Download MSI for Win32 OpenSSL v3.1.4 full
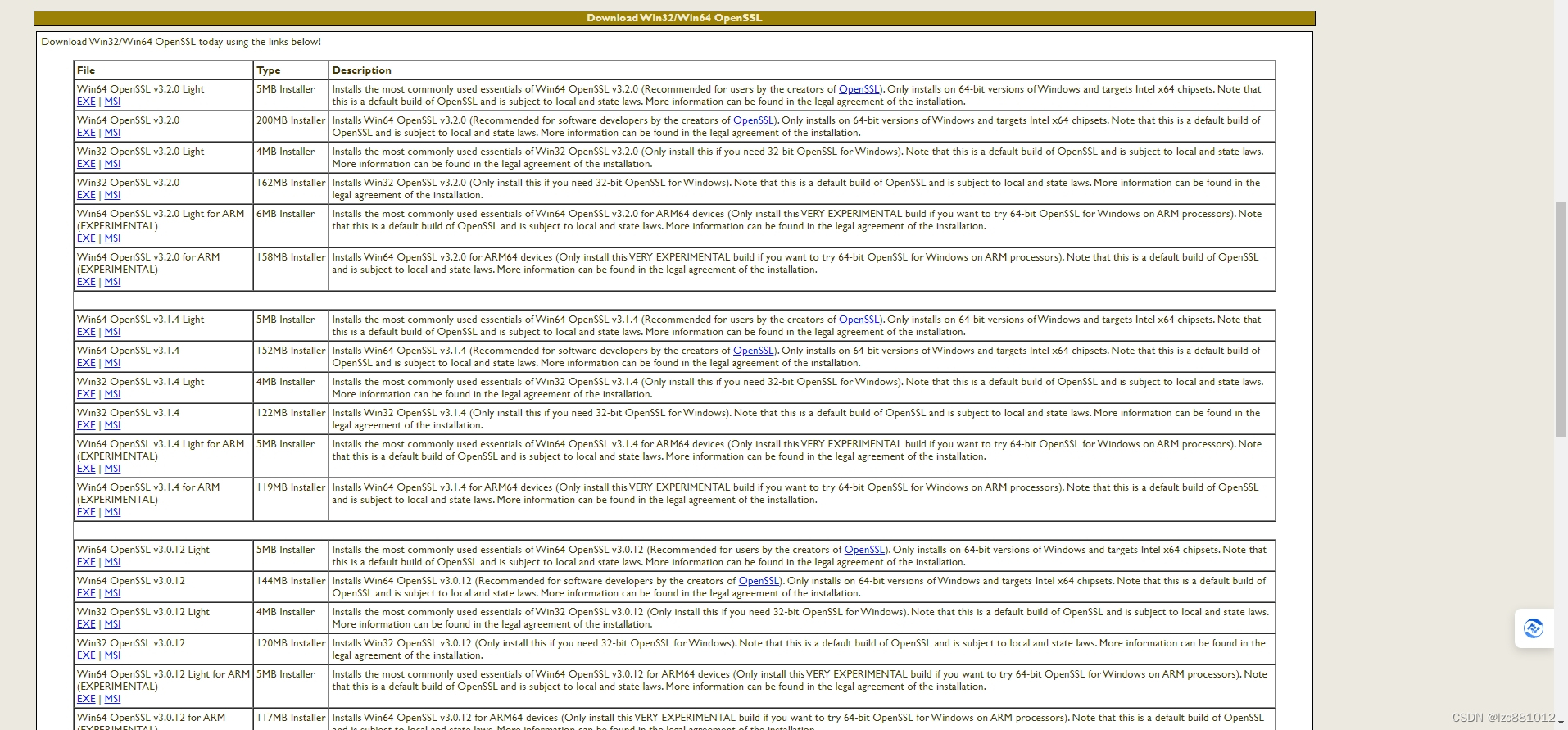This screenshot has height=730, width=1568. [112, 425]
